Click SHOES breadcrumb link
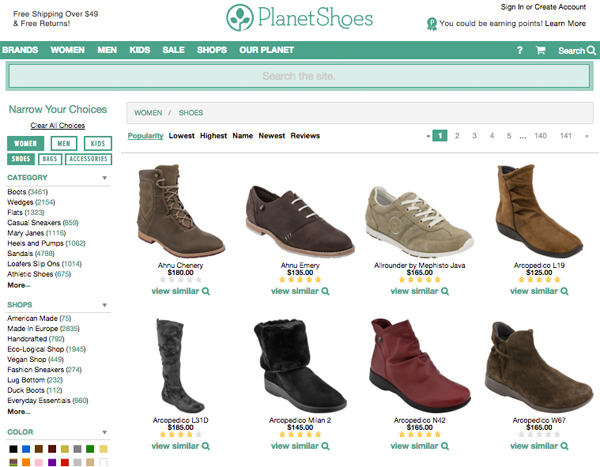The image size is (600, 467). point(191,113)
